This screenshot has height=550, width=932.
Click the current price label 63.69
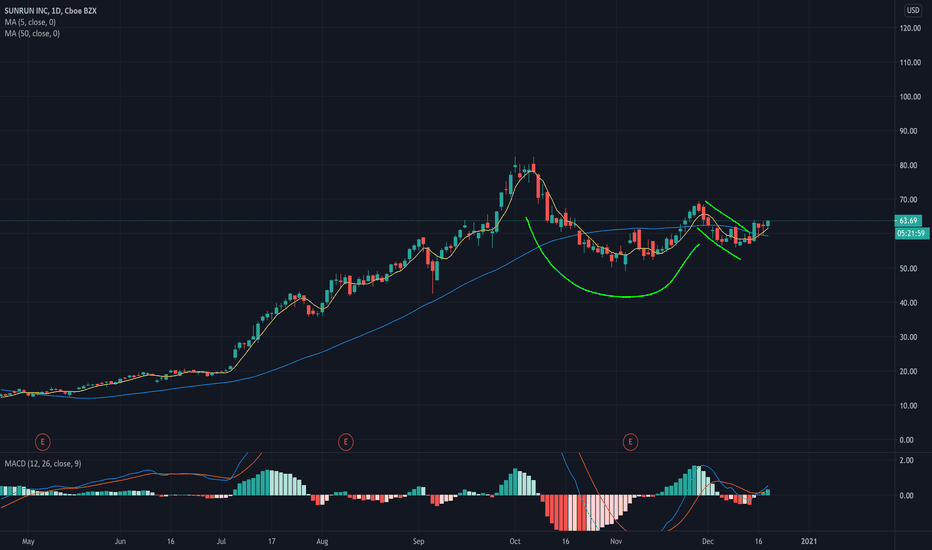pos(908,221)
